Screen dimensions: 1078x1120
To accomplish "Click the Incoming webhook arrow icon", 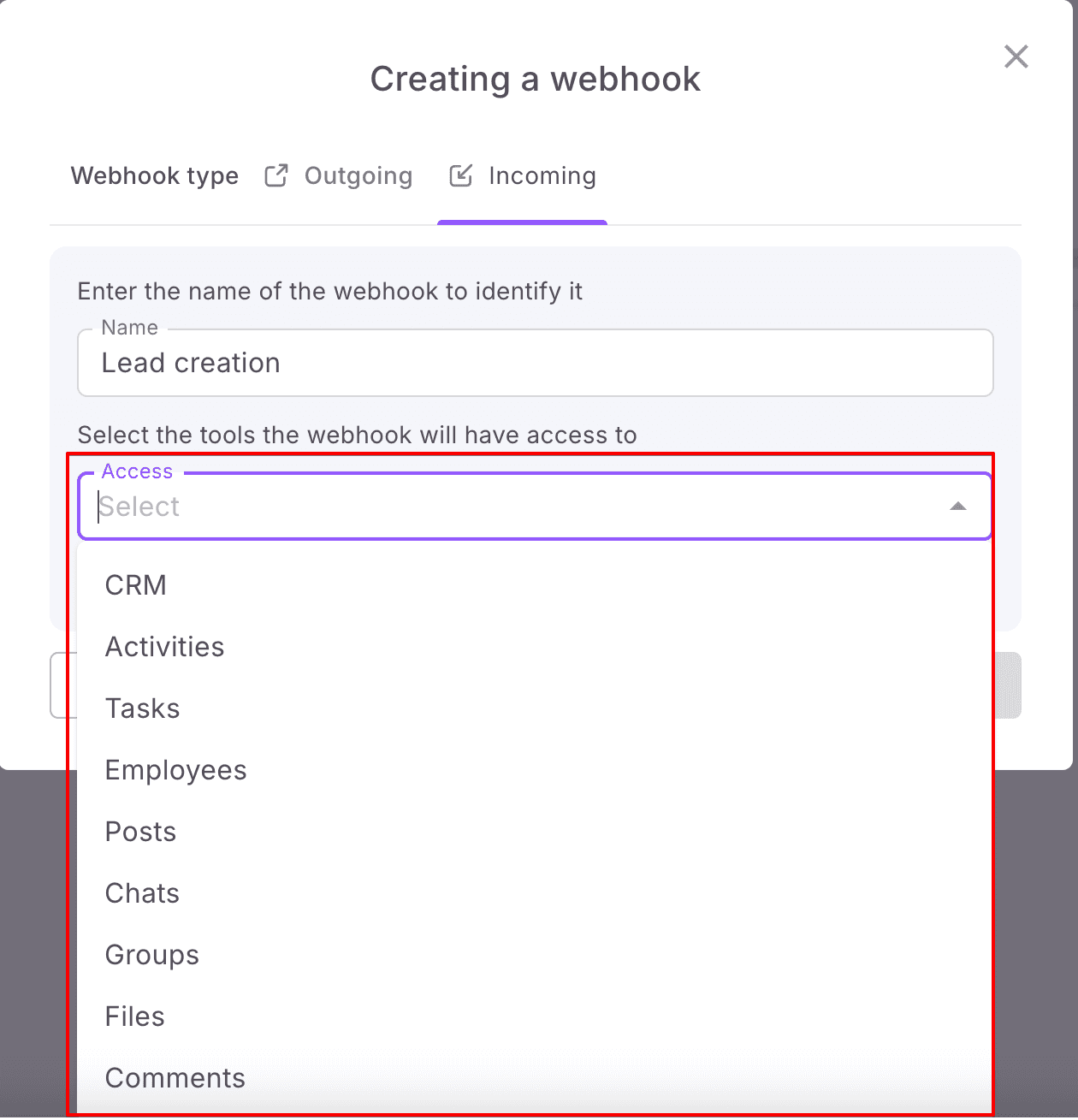I will click(461, 175).
